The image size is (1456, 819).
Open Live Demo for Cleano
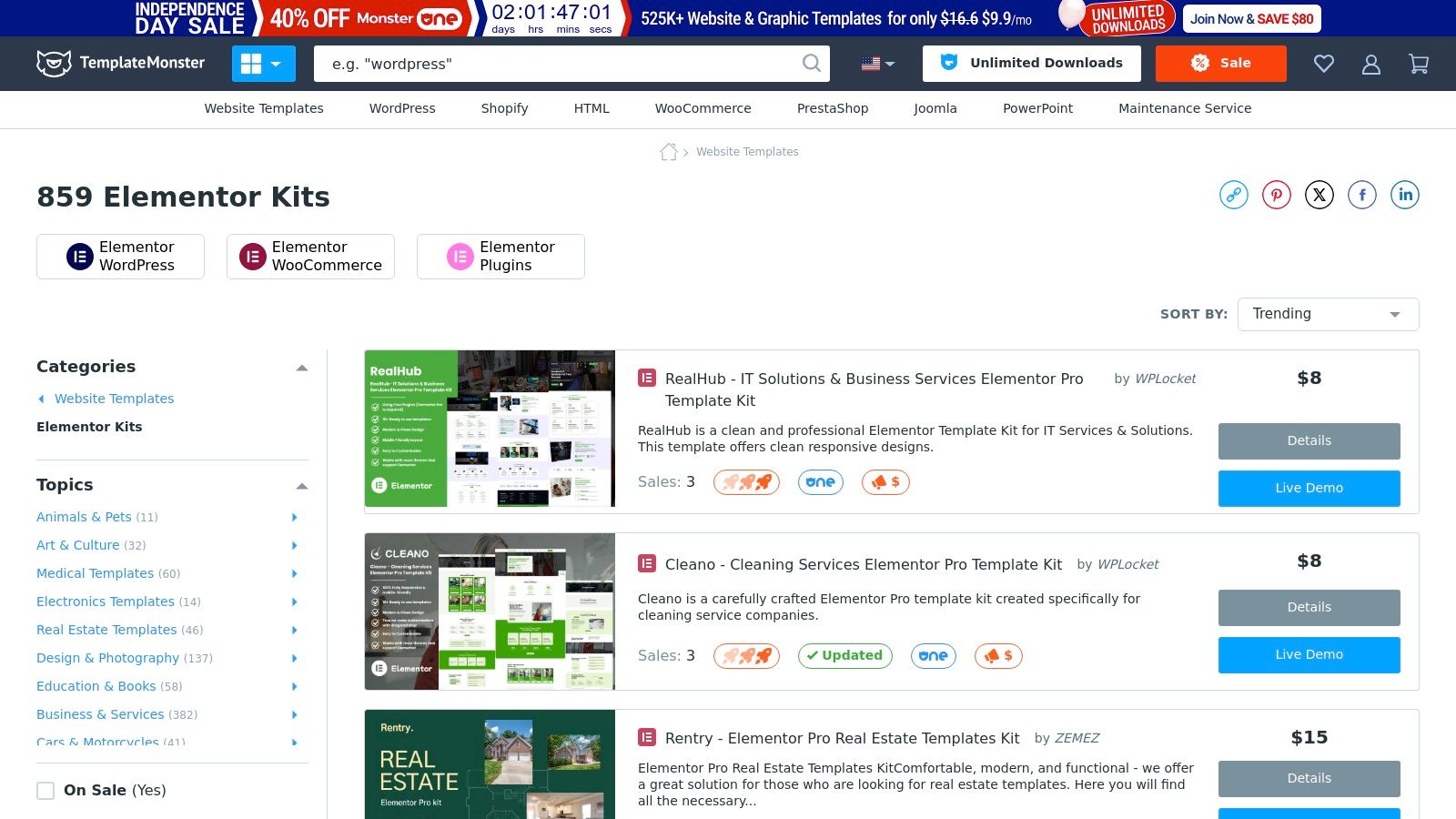coord(1309,655)
